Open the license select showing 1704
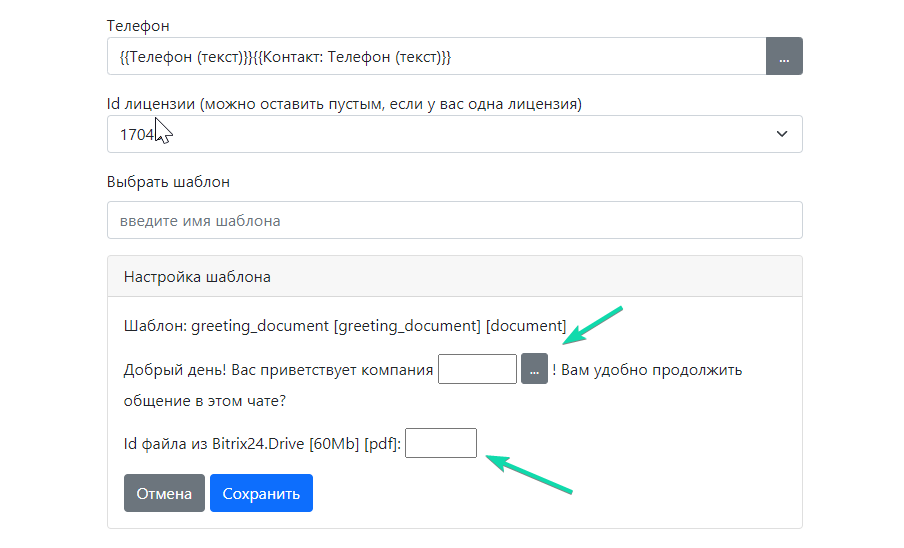The height and width of the screenshot is (548, 904). pyautogui.click(x=440, y=134)
